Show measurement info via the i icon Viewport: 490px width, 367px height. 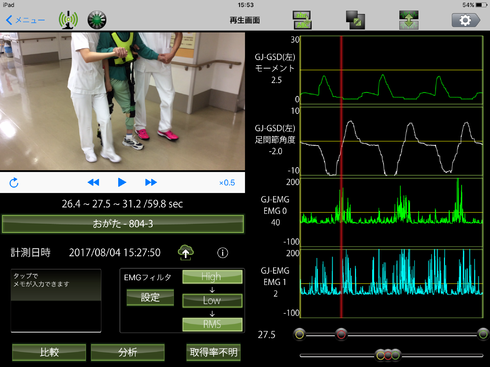point(223,253)
